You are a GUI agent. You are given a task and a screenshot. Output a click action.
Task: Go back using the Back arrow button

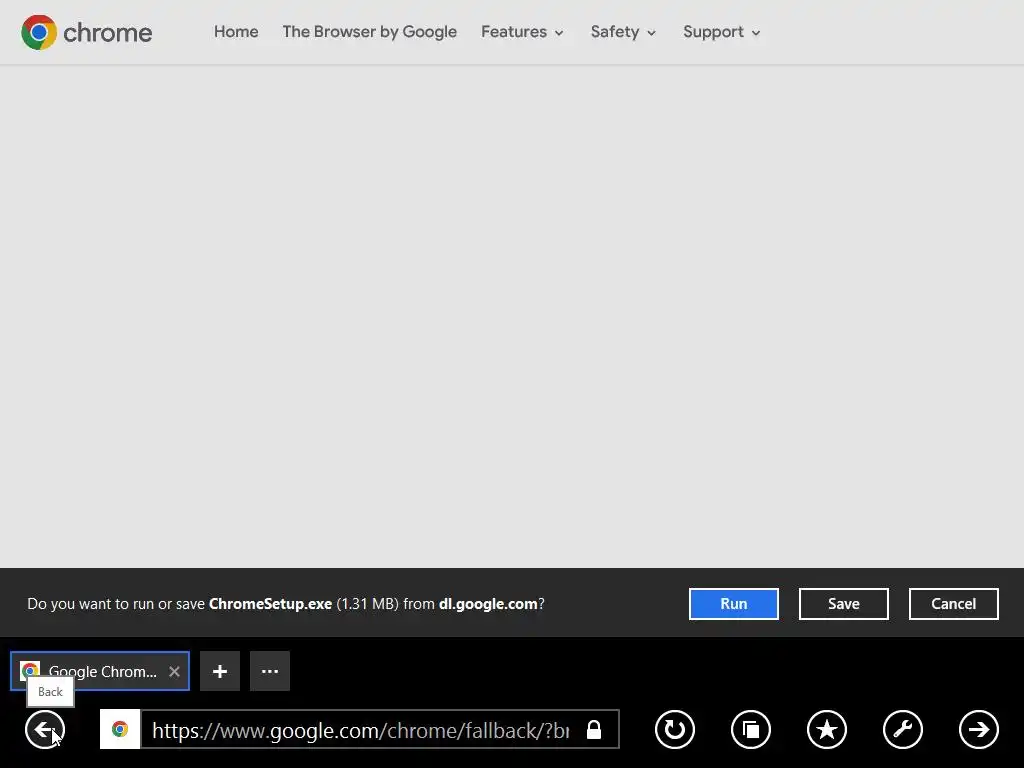point(45,729)
